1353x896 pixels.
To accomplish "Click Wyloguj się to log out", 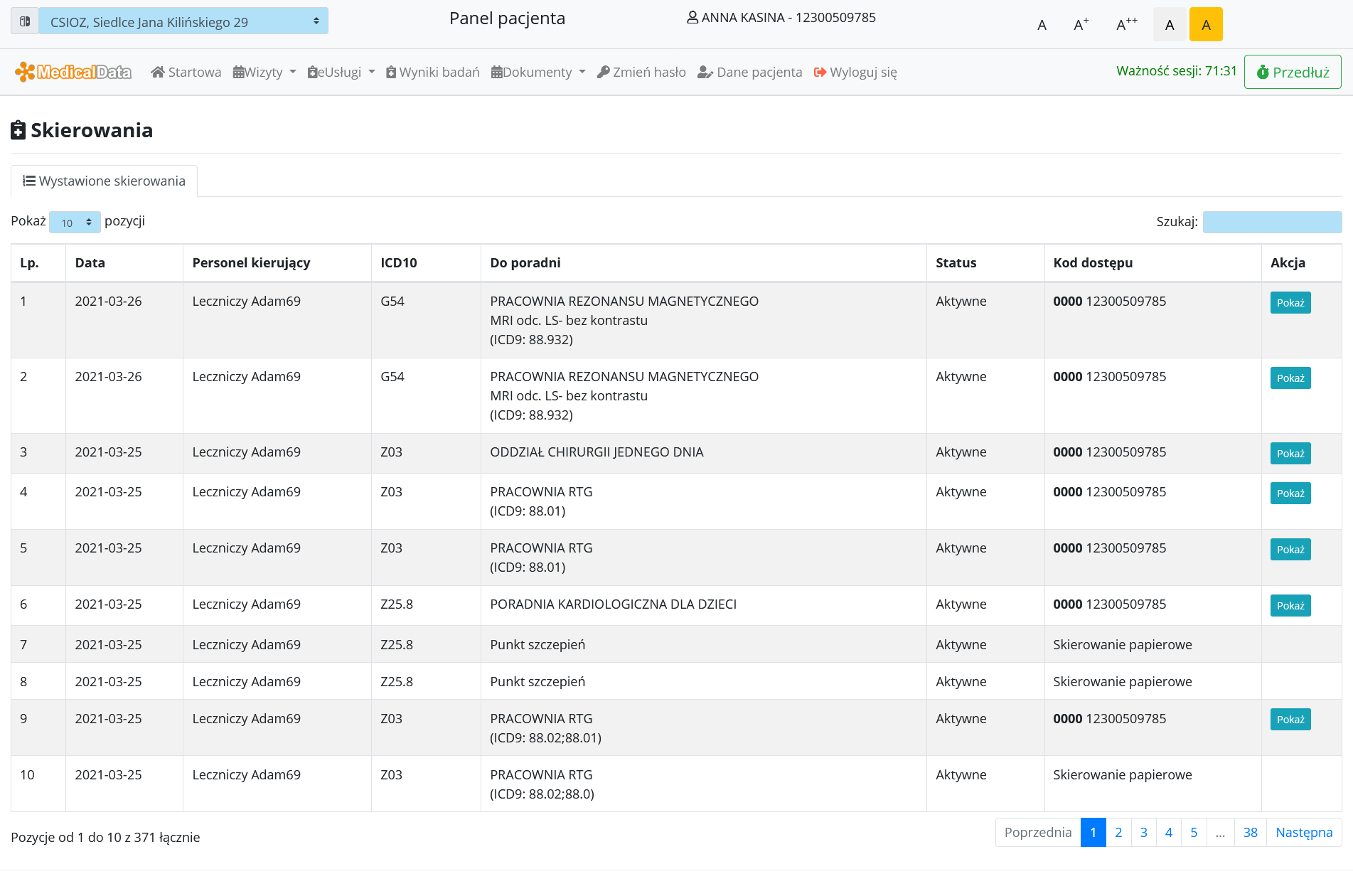I will pyautogui.click(x=855, y=72).
